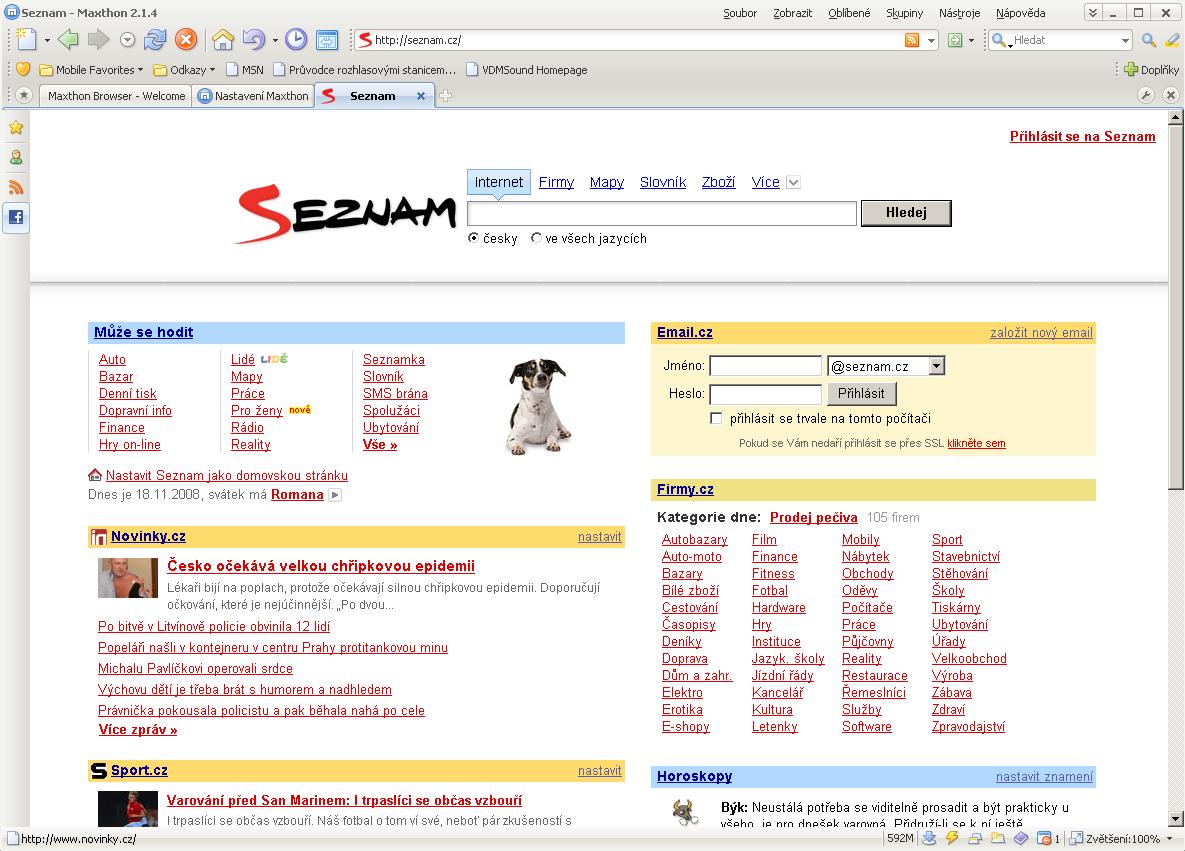Click the page vertical scrollbar down arrow

1175,818
